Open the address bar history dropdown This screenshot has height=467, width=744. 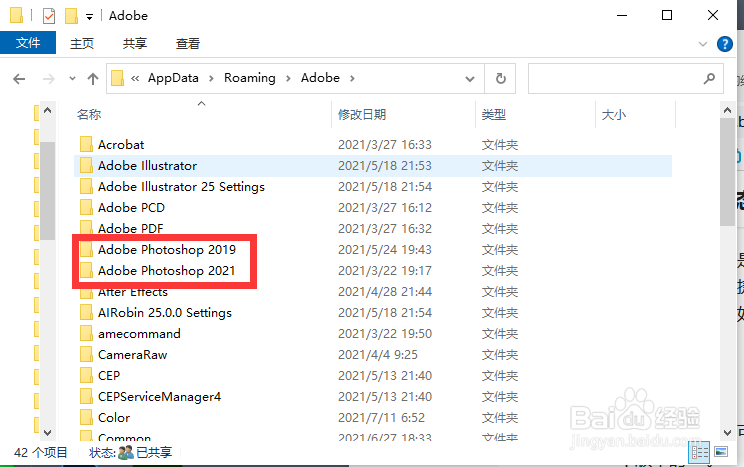click(x=470, y=79)
